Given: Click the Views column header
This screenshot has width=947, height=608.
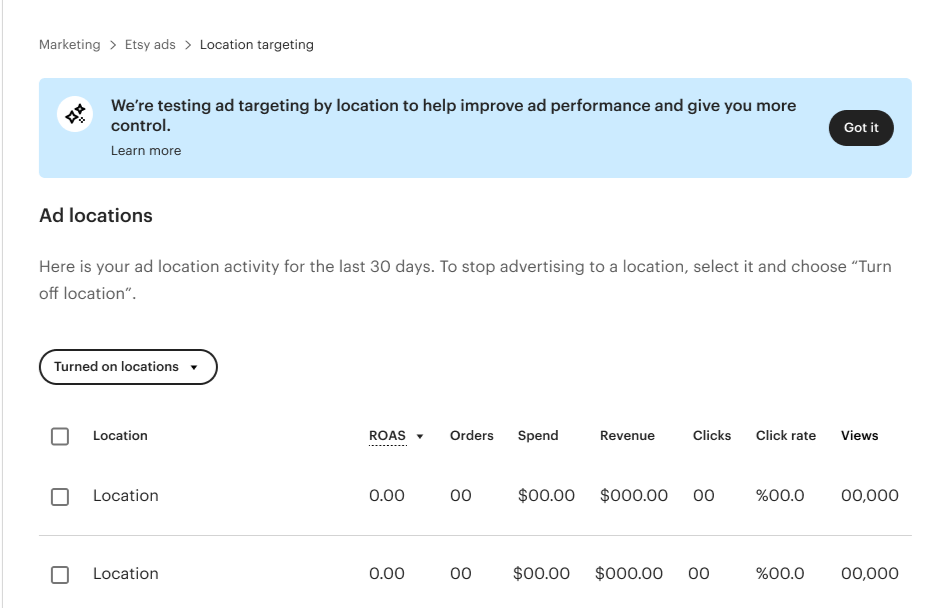Looking at the screenshot, I should [860, 436].
